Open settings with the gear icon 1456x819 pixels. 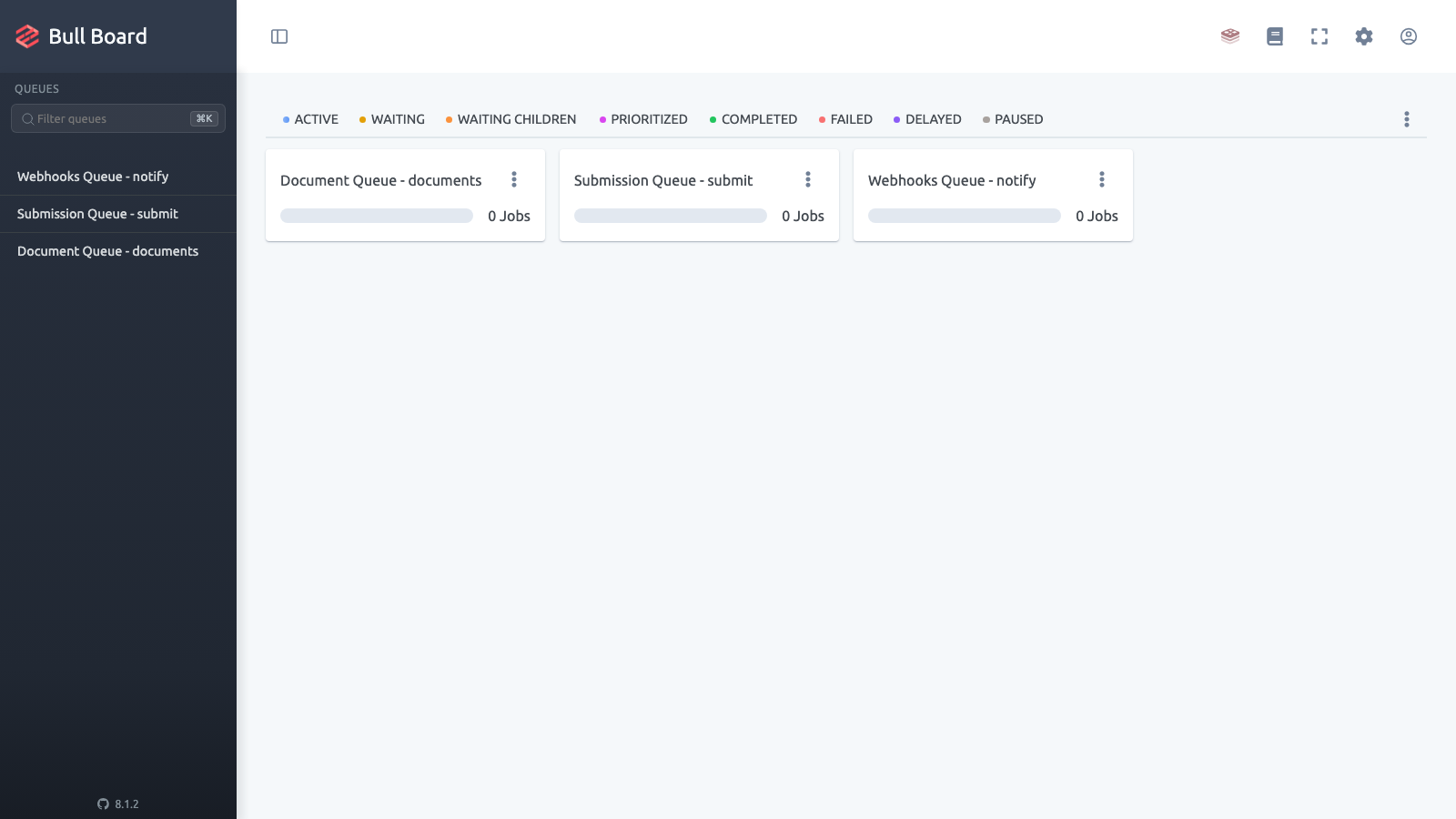coord(1364,36)
